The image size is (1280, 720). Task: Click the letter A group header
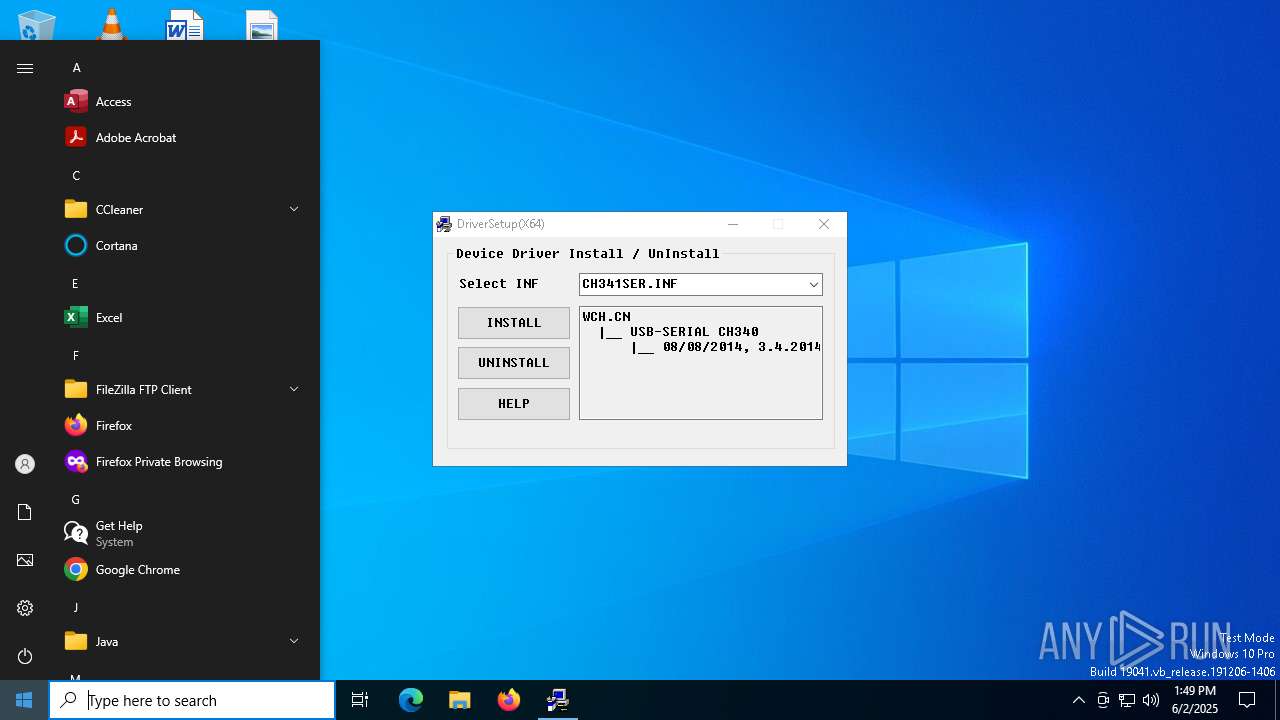pos(76,68)
